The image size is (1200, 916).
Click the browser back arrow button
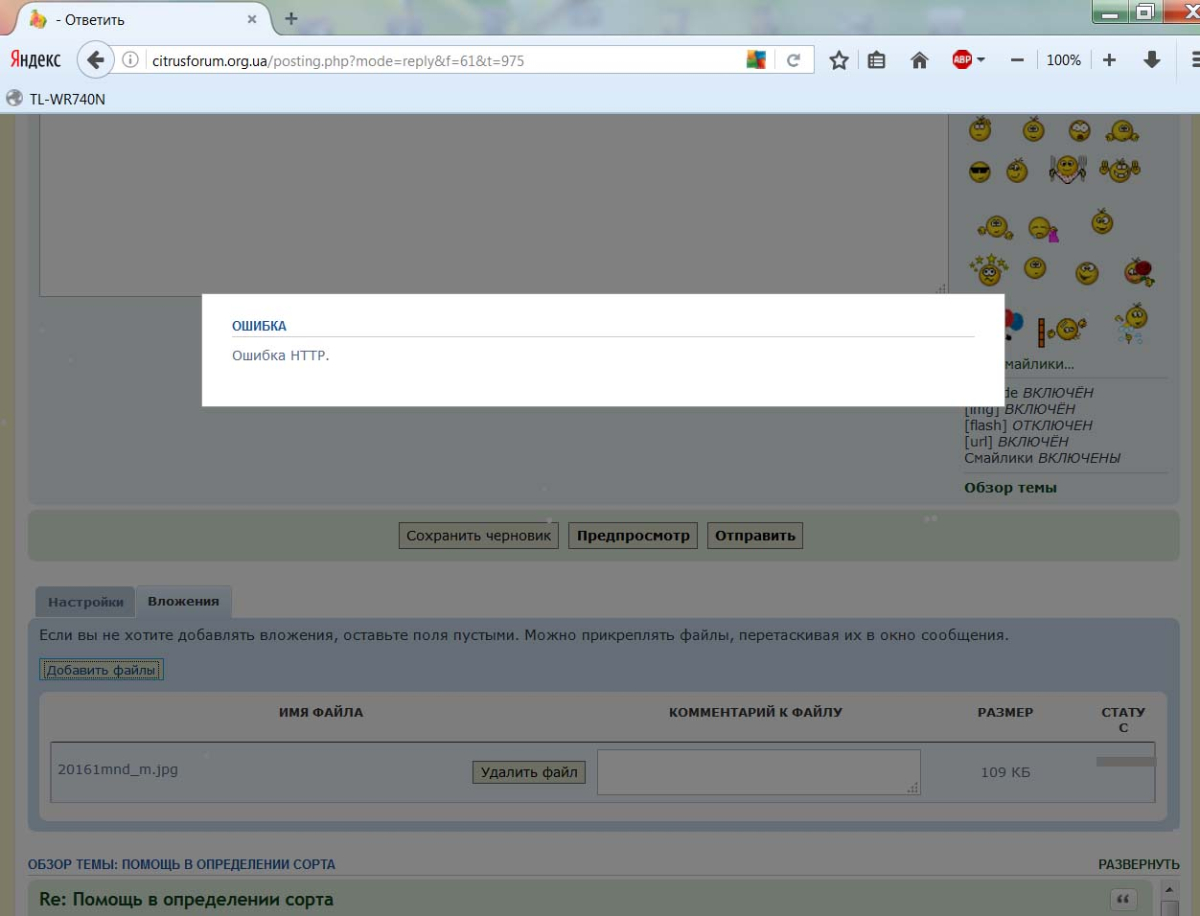pyautogui.click(x=95, y=60)
